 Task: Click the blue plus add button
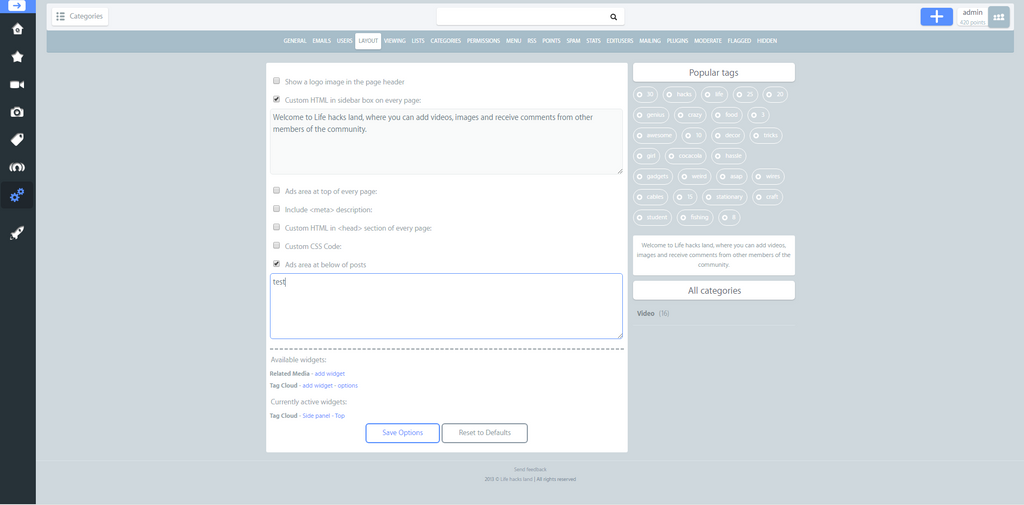936,17
